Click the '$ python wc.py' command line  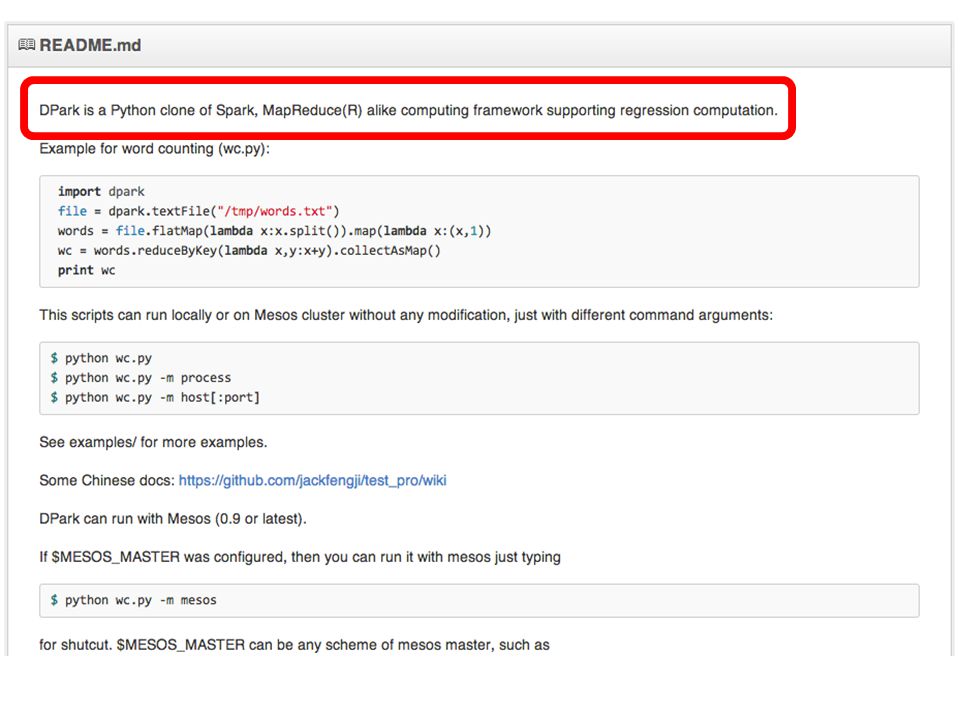(101, 358)
